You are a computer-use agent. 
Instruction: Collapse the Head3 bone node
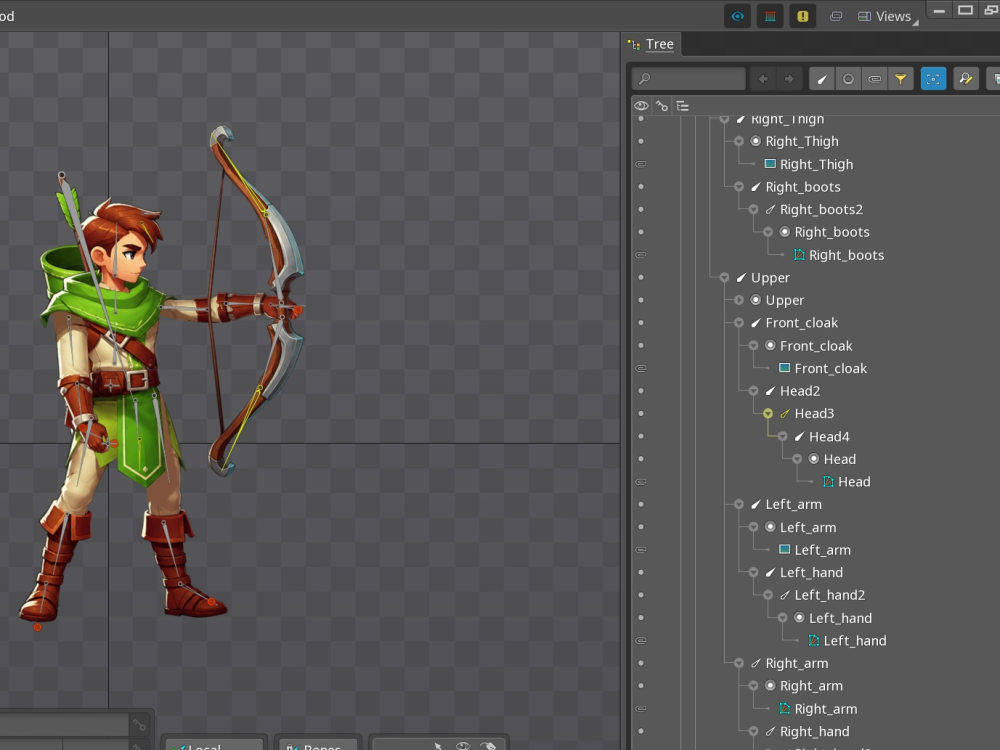click(x=768, y=413)
